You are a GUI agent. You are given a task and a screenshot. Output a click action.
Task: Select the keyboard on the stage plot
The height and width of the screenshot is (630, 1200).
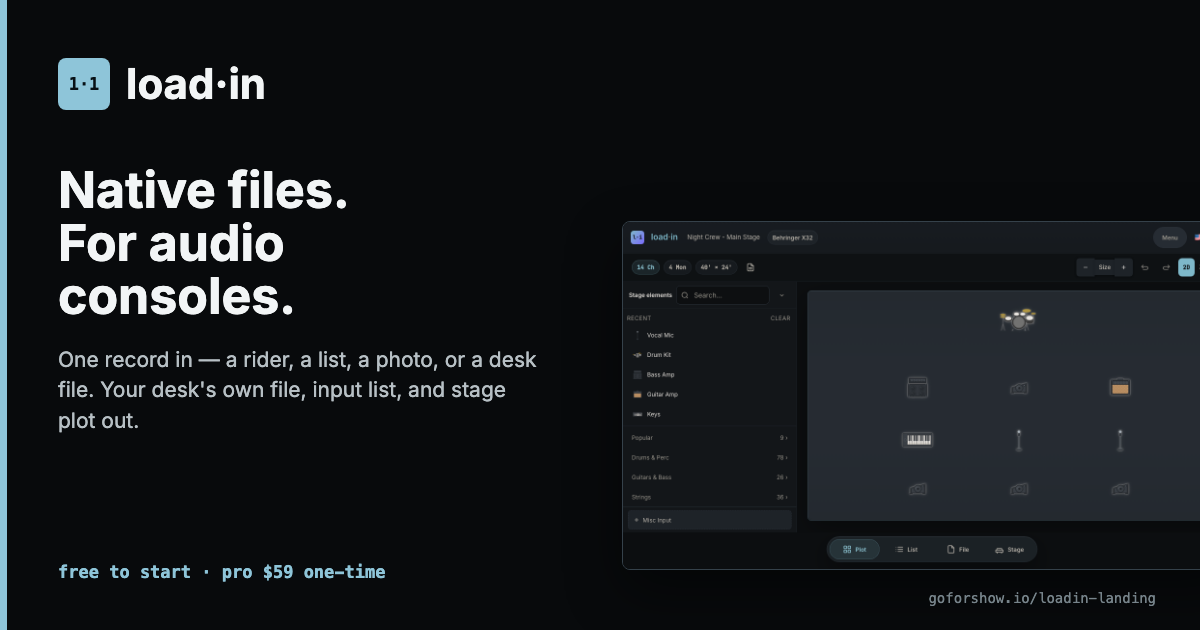click(917, 439)
